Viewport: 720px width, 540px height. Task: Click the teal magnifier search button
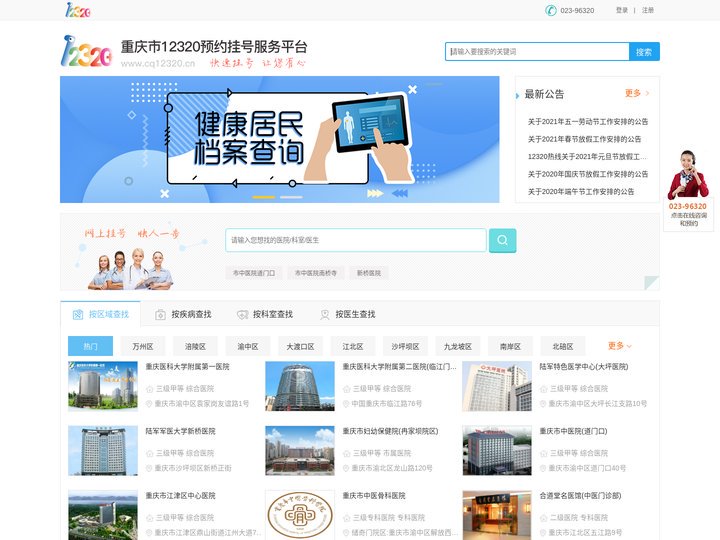coord(502,240)
